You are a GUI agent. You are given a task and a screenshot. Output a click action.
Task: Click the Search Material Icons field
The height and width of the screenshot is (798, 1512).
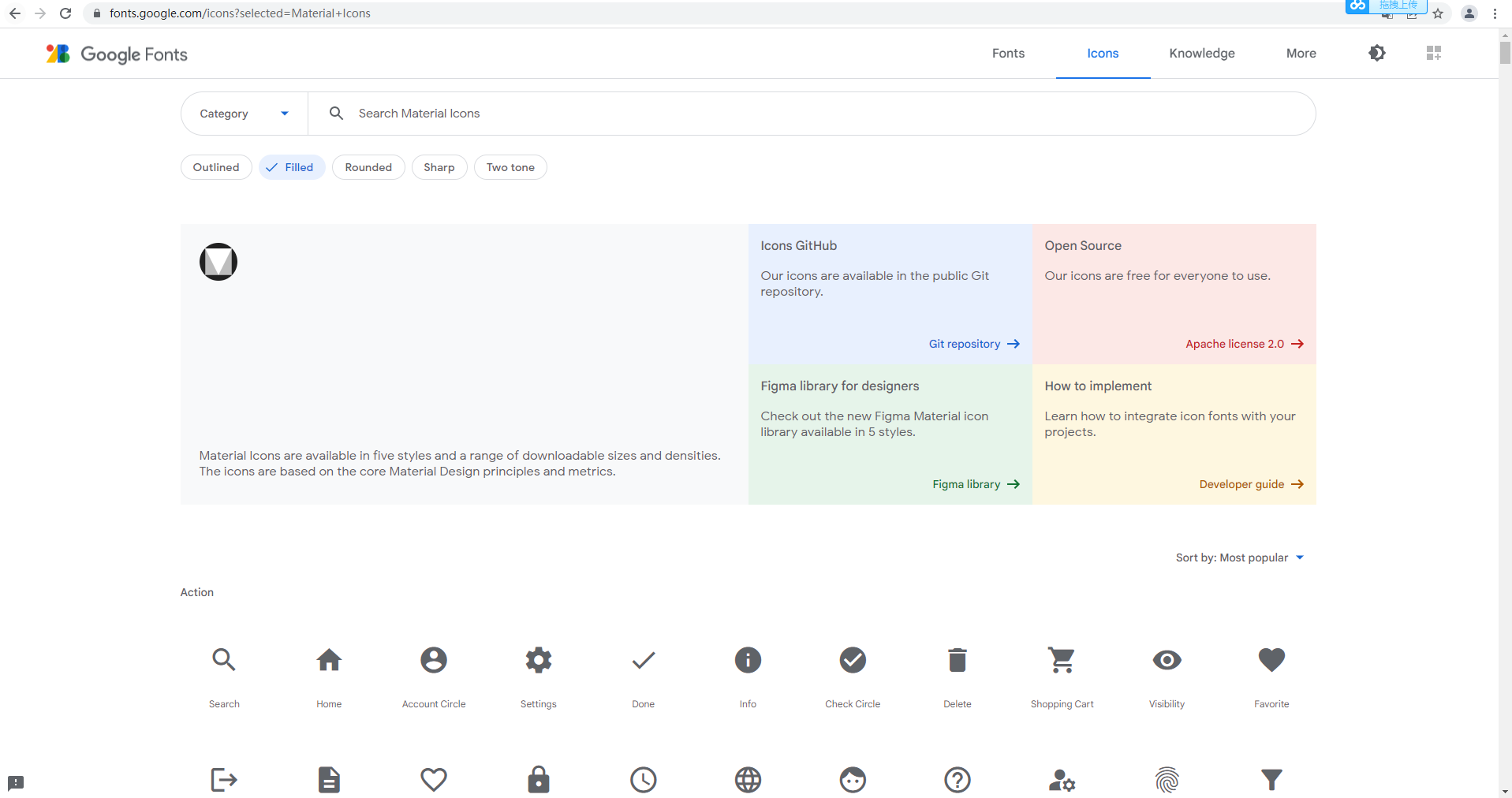[811, 114]
